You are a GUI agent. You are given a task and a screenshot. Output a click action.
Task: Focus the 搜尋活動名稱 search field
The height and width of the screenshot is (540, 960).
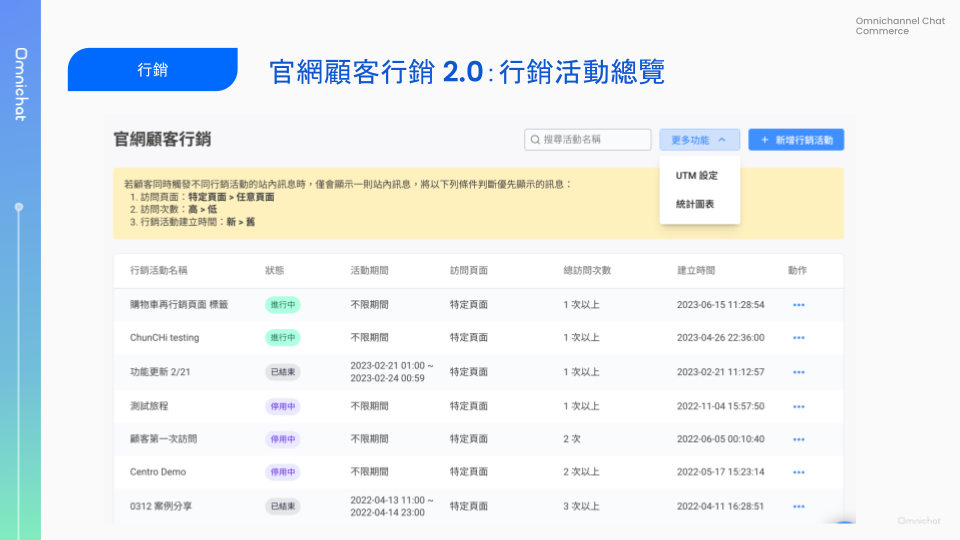click(x=588, y=140)
